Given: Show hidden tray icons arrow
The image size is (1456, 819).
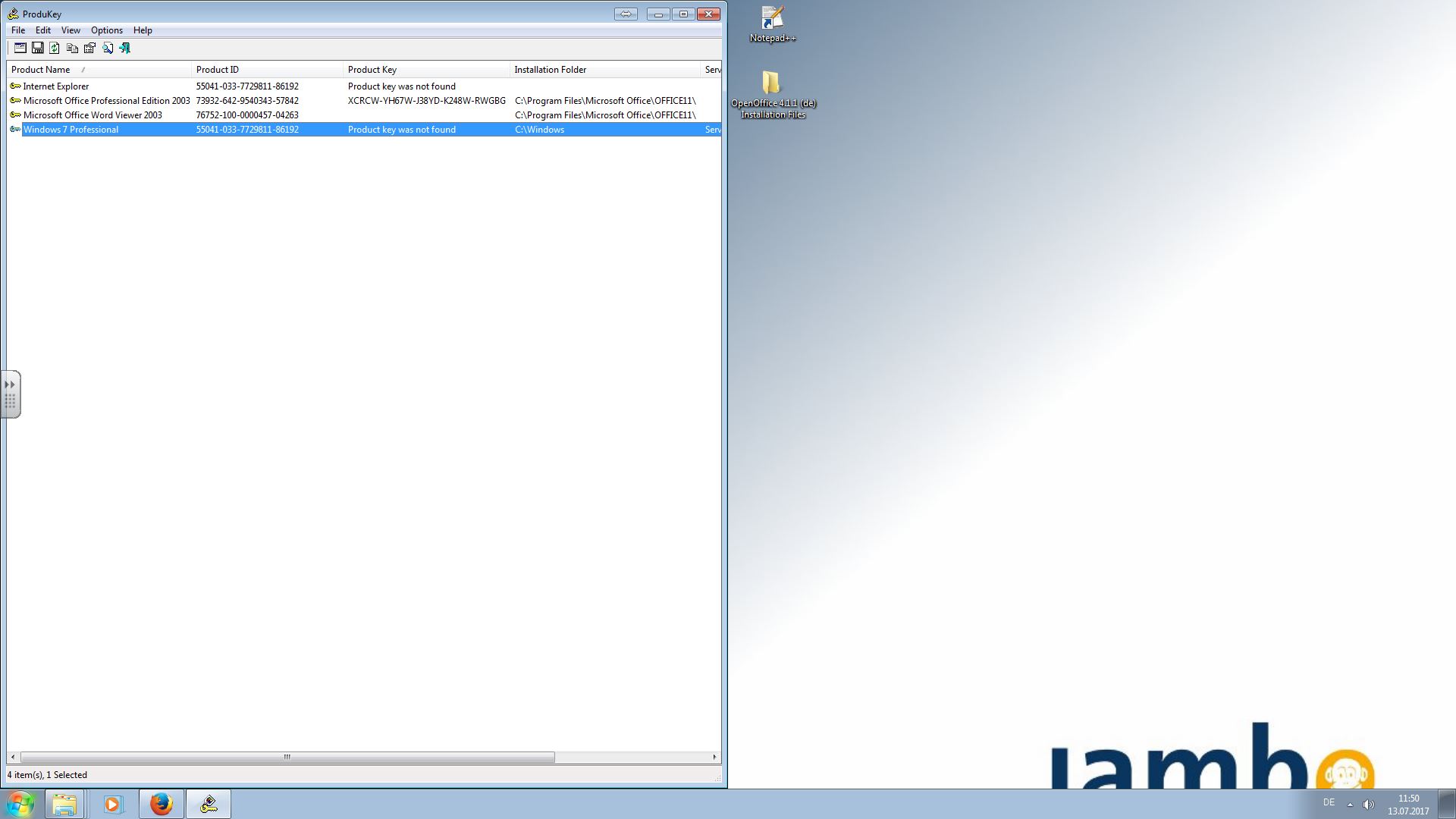Looking at the screenshot, I should point(1350,805).
